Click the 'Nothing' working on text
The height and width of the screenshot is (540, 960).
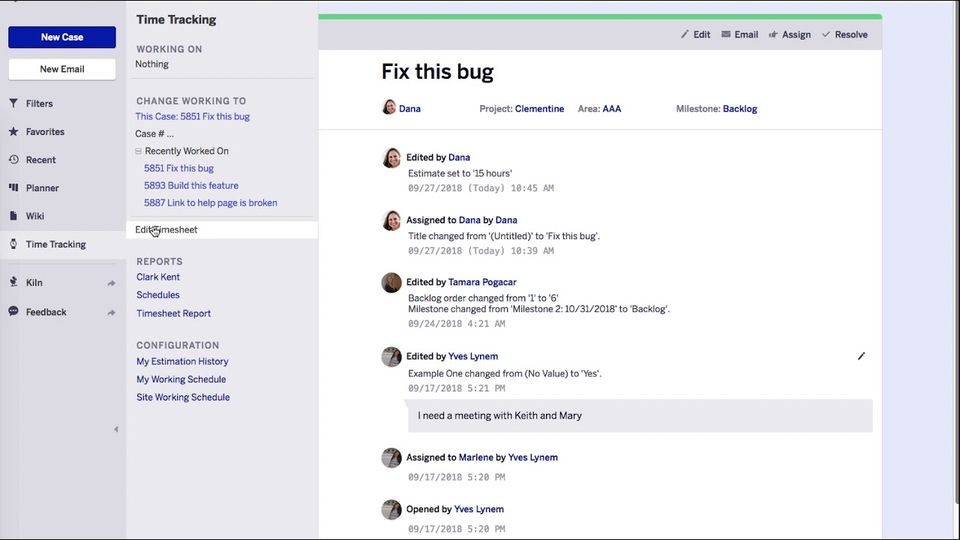pyautogui.click(x=152, y=64)
